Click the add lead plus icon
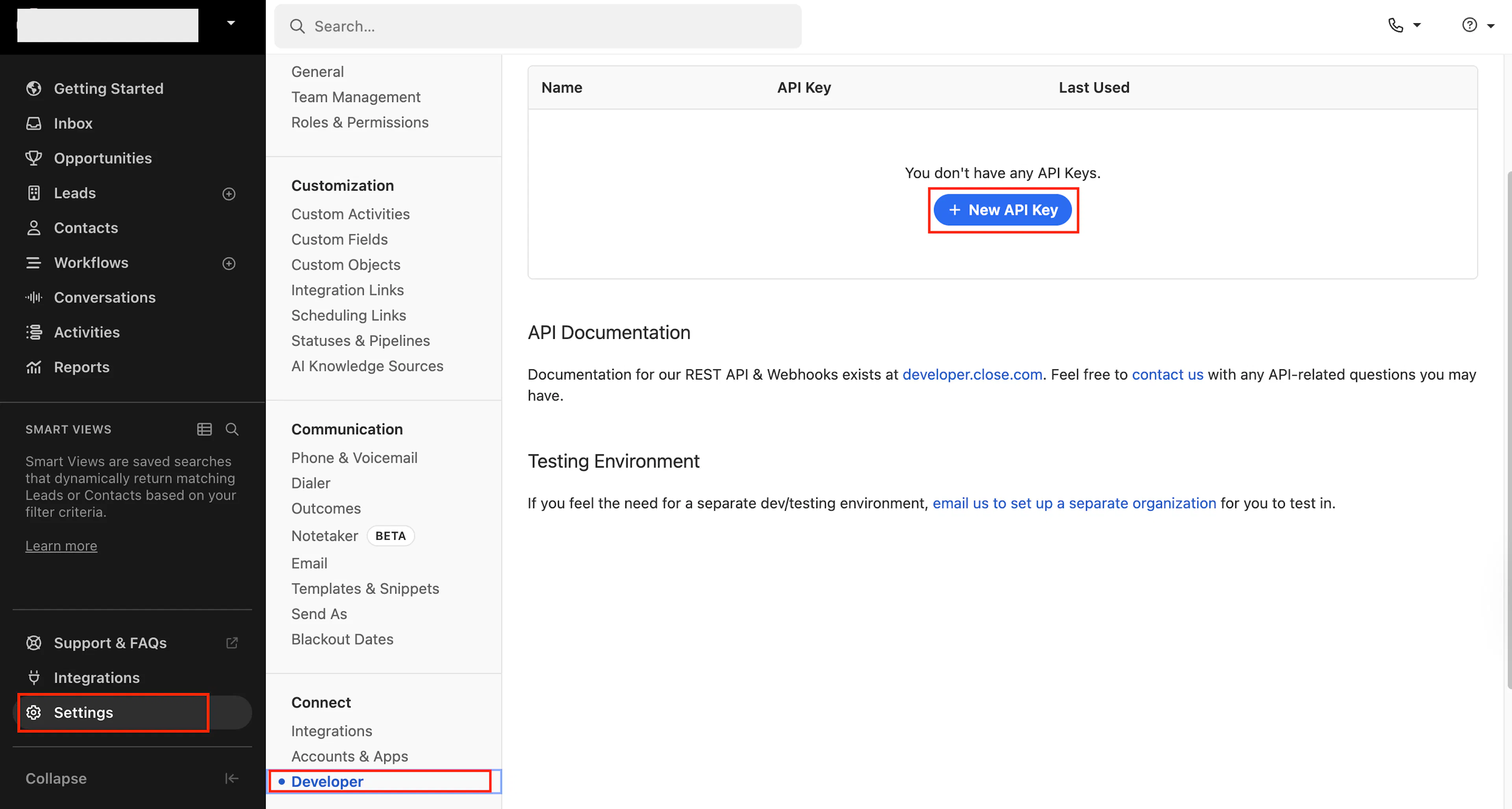The image size is (1512, 809). pyautogui.click(x=229, y=194)
